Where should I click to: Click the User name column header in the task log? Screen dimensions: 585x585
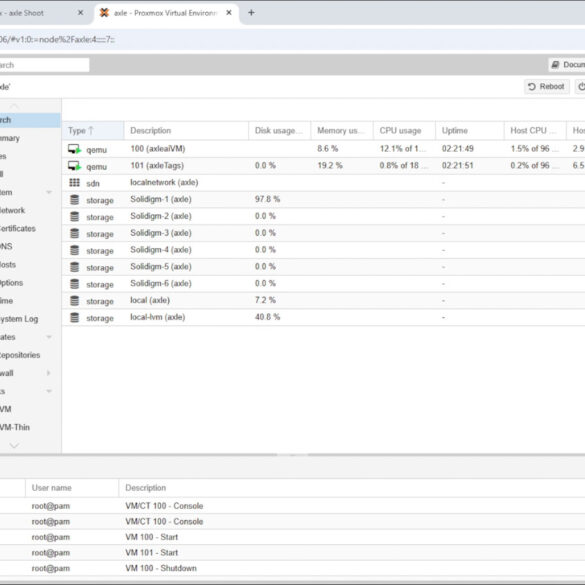pos(72,488)
